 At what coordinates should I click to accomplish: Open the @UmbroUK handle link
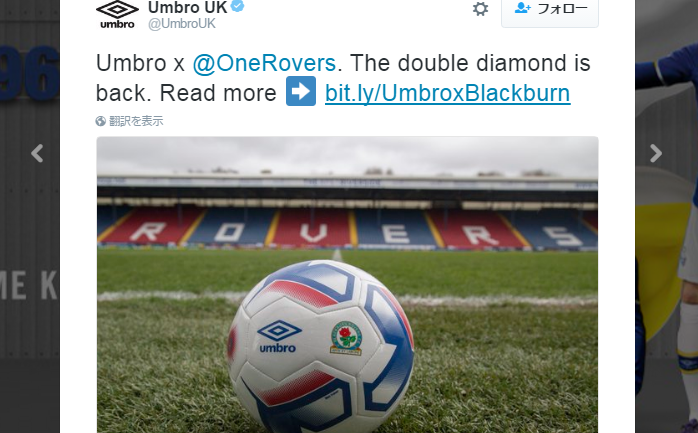(182, 24)
